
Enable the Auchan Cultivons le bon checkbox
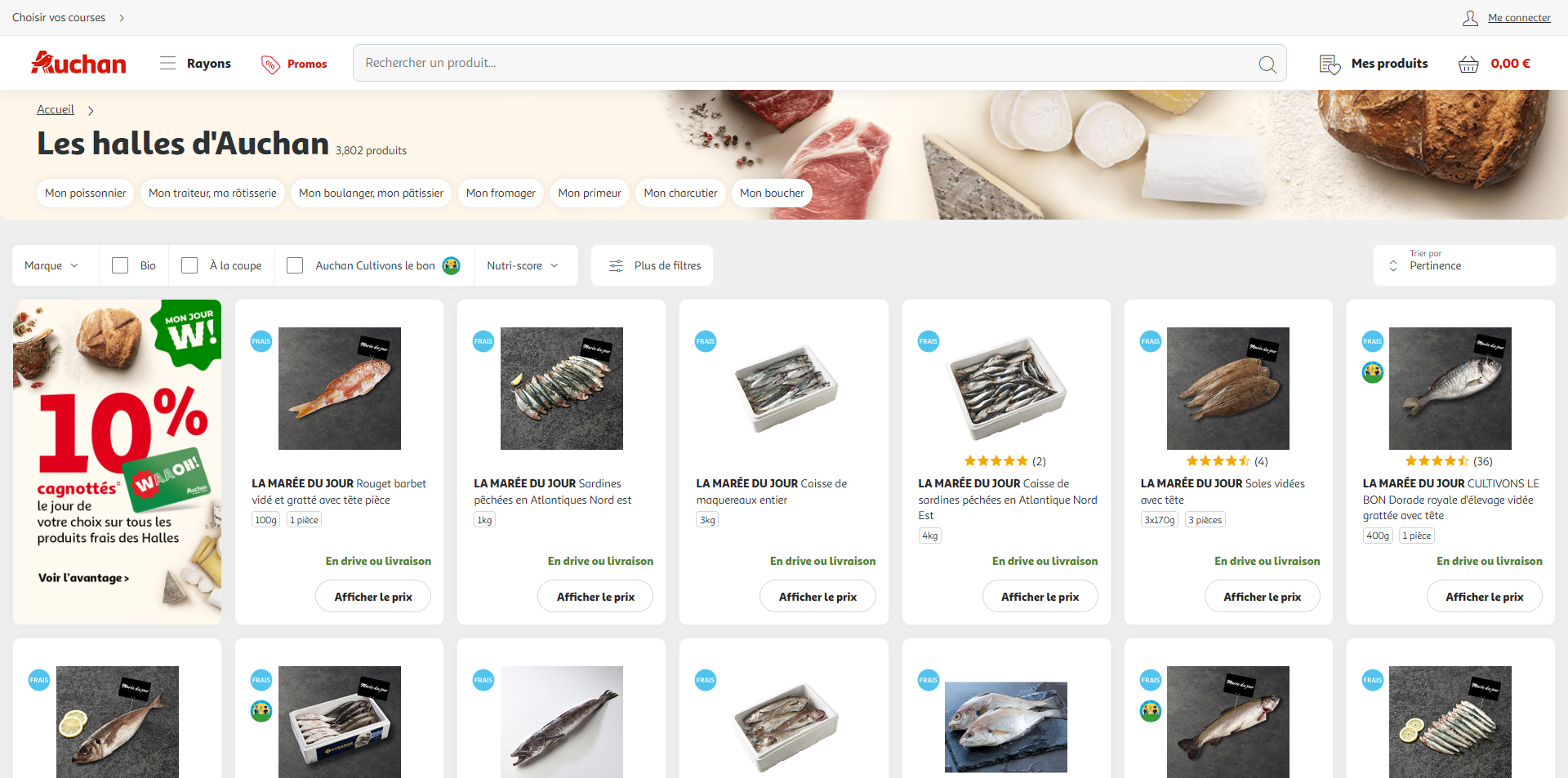296,265
